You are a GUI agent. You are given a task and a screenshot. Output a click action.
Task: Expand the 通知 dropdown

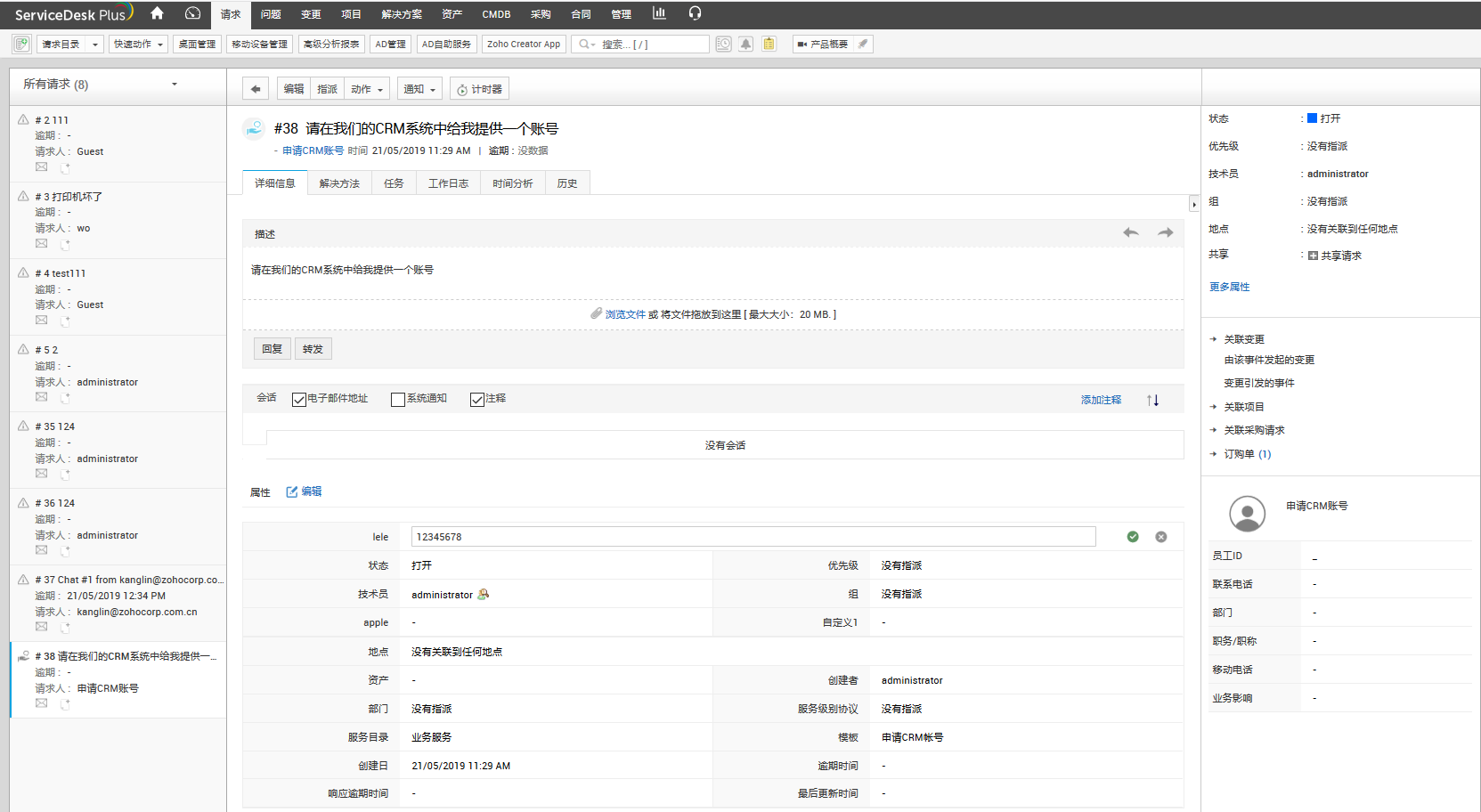pos(419,89)
